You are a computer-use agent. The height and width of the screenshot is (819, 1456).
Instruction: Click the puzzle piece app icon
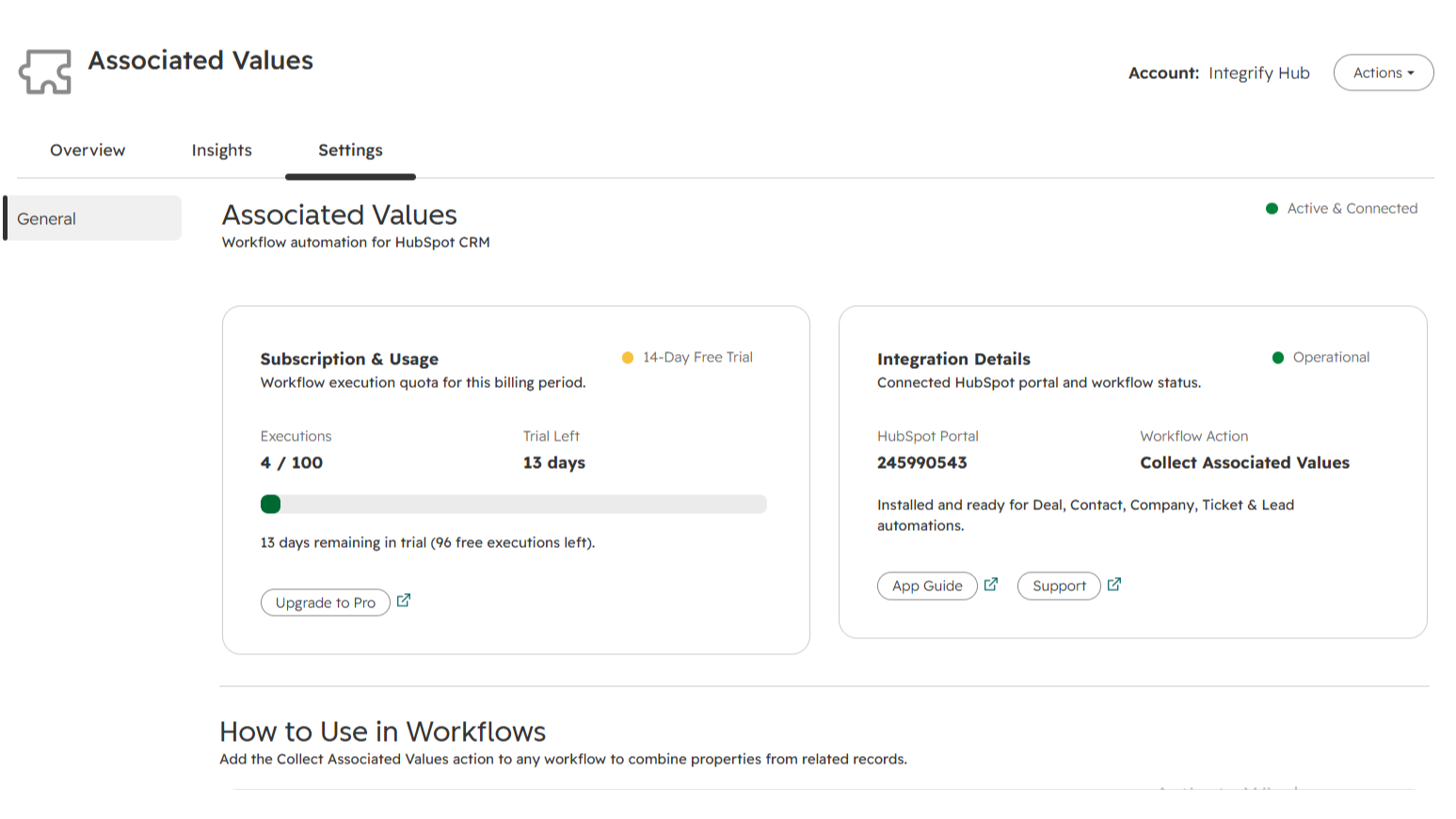pyautogui.click(x=45, y=72)
